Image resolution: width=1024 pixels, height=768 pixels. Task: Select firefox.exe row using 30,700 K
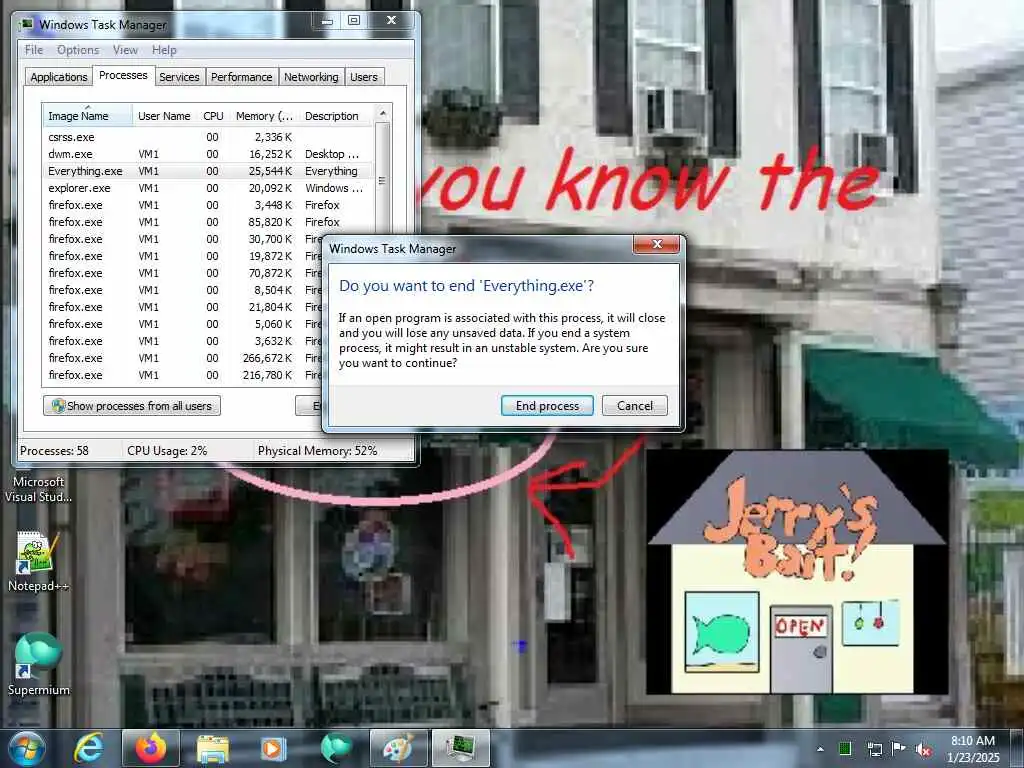[183, 239]
